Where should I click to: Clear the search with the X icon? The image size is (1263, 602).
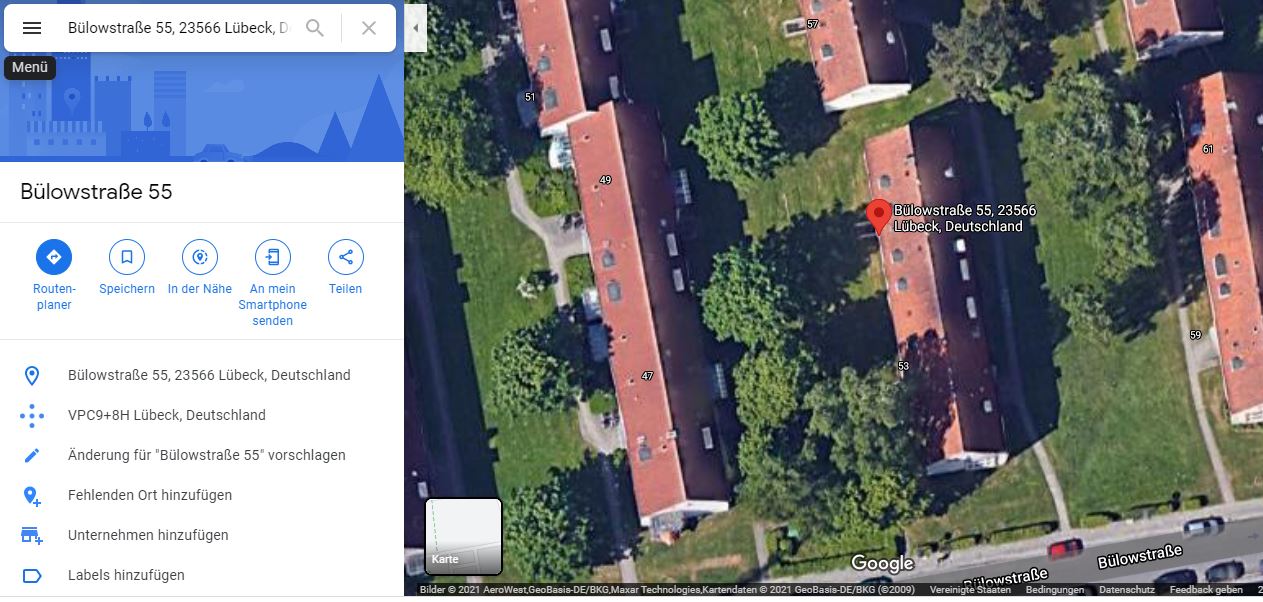[x=369, y=28]
